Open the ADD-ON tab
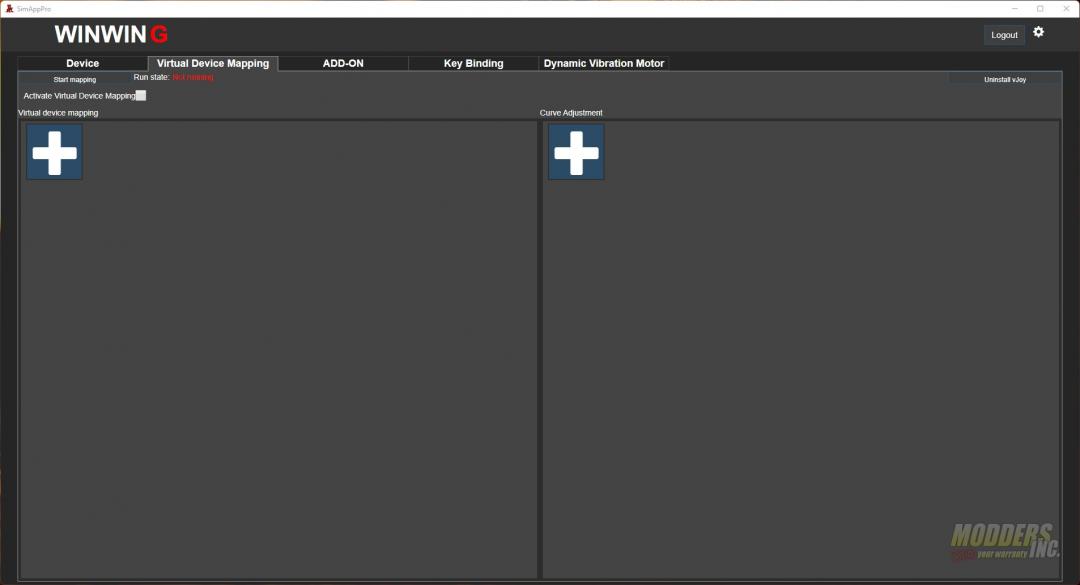 (343, 63)
